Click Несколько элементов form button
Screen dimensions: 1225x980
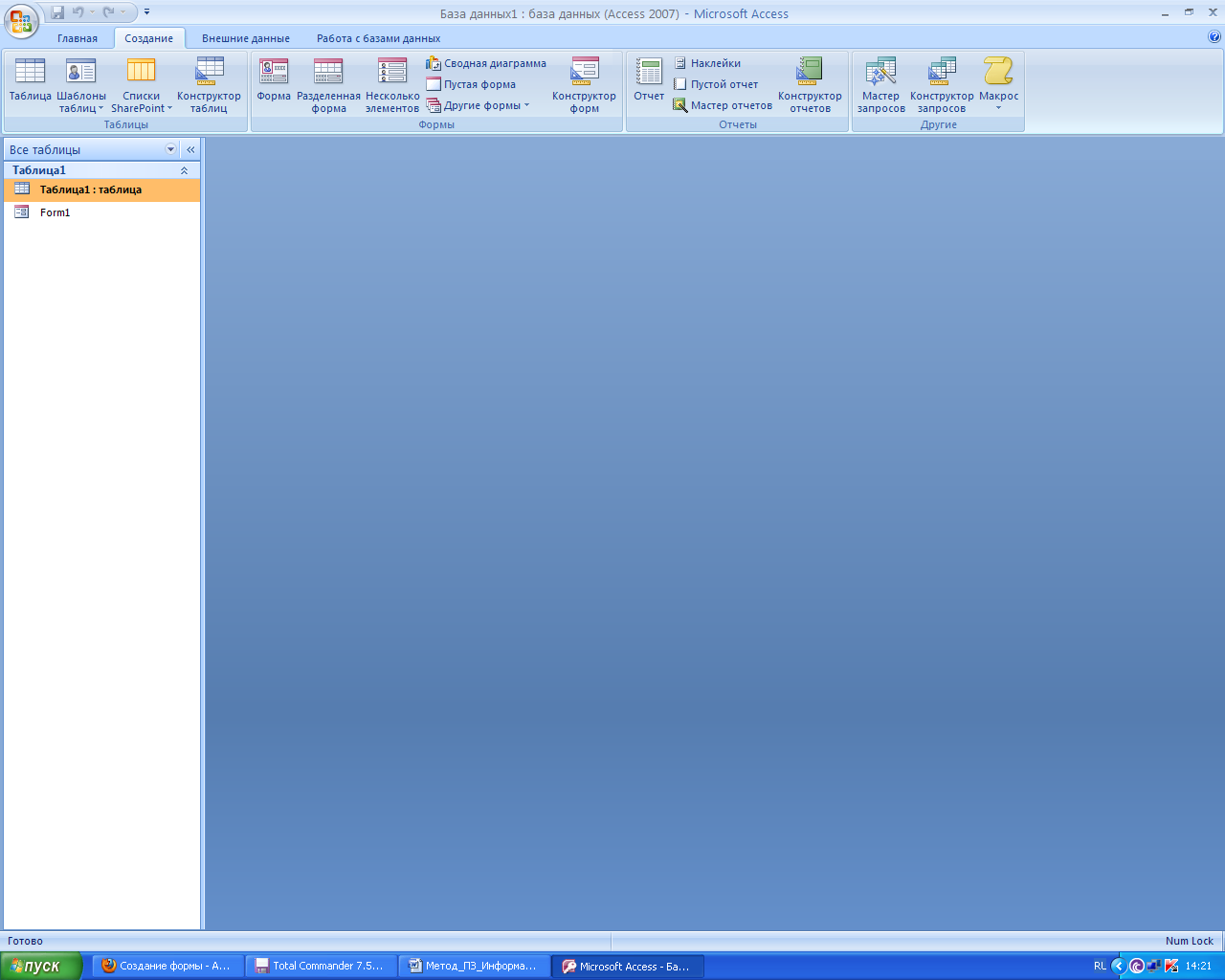click(392, 84)
